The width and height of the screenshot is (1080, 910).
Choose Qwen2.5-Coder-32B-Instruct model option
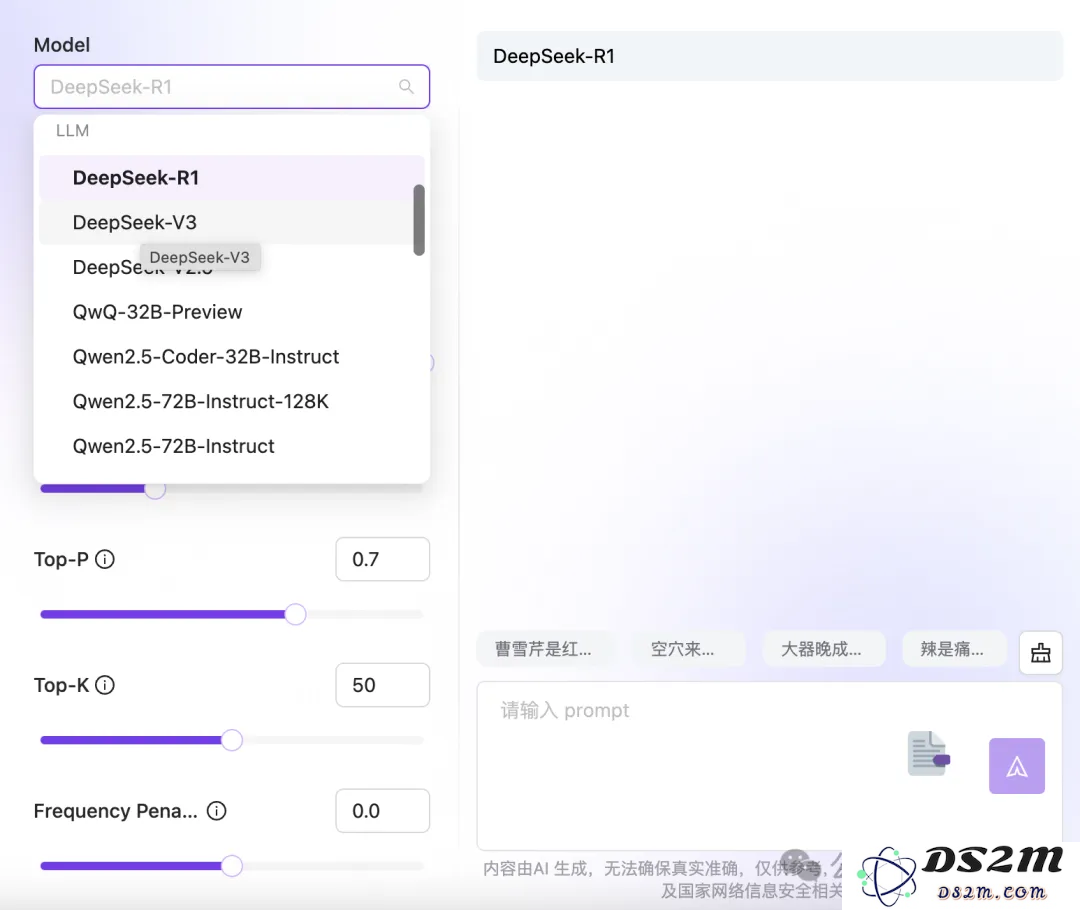[231, 357]
